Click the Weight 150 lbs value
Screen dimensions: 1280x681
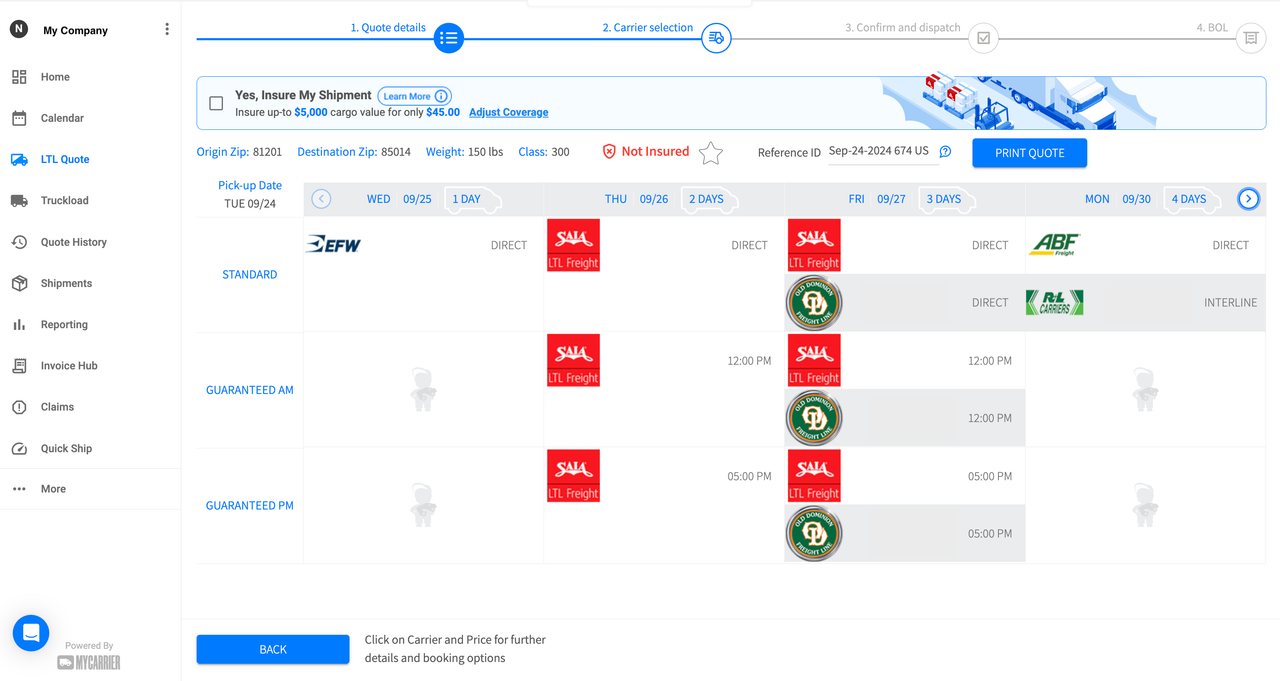tap(486, 152)
